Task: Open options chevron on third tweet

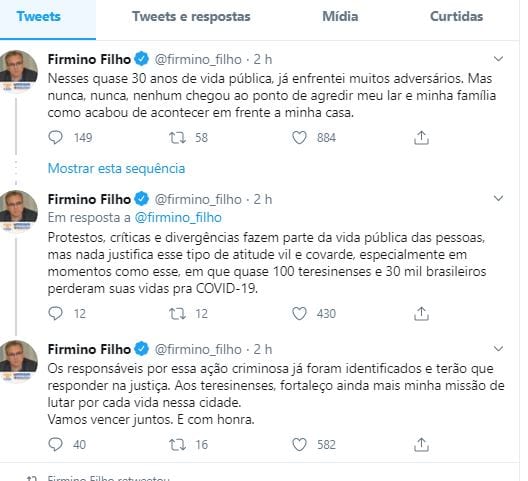Action: [498, 348]
